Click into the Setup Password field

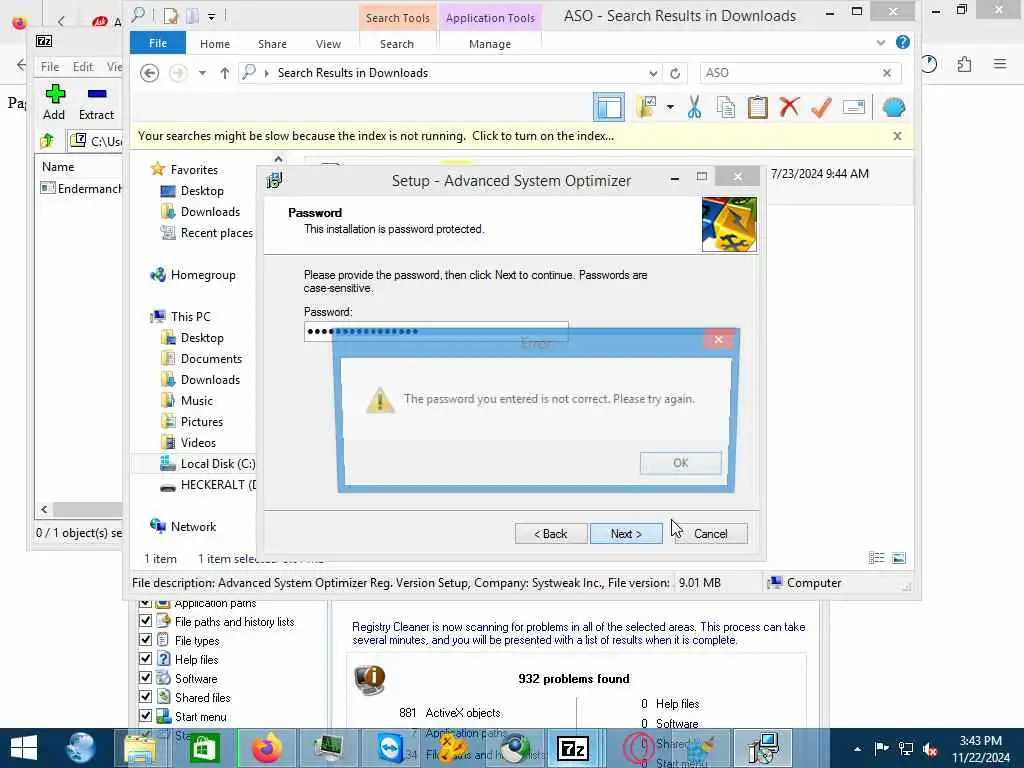click(436, 331)
